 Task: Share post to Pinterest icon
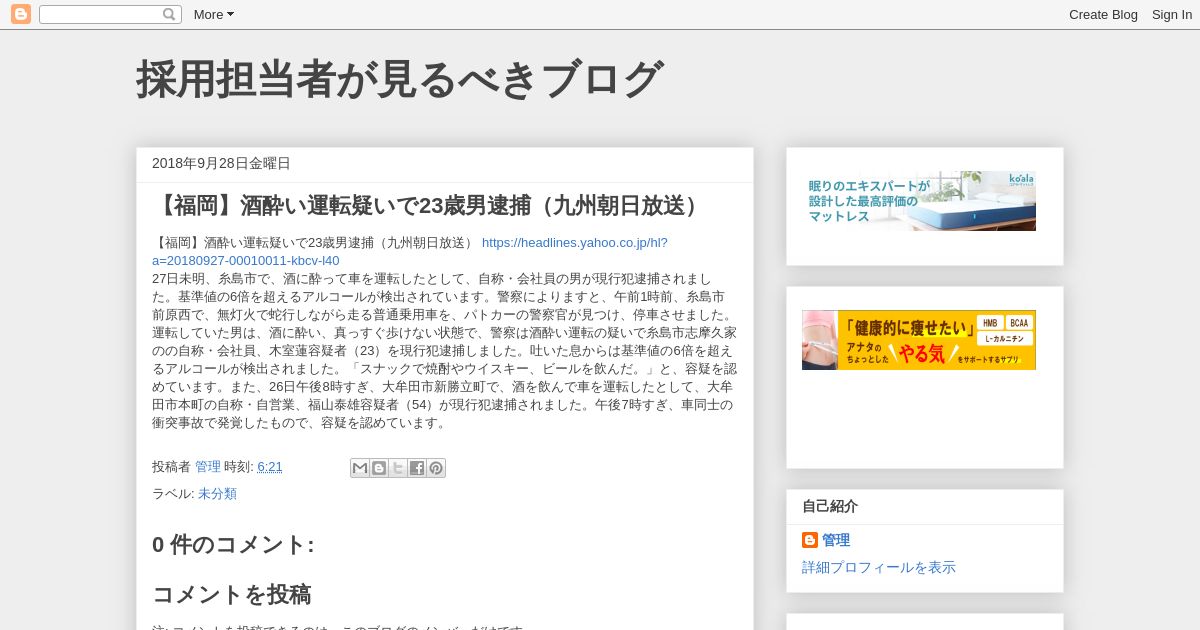pos(436,468)
